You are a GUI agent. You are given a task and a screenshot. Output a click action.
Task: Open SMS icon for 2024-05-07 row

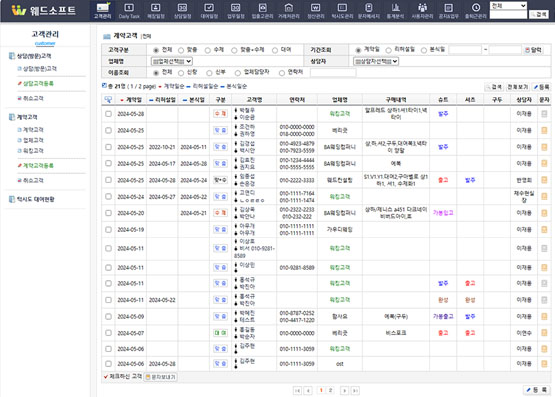[x=544, y=333]
